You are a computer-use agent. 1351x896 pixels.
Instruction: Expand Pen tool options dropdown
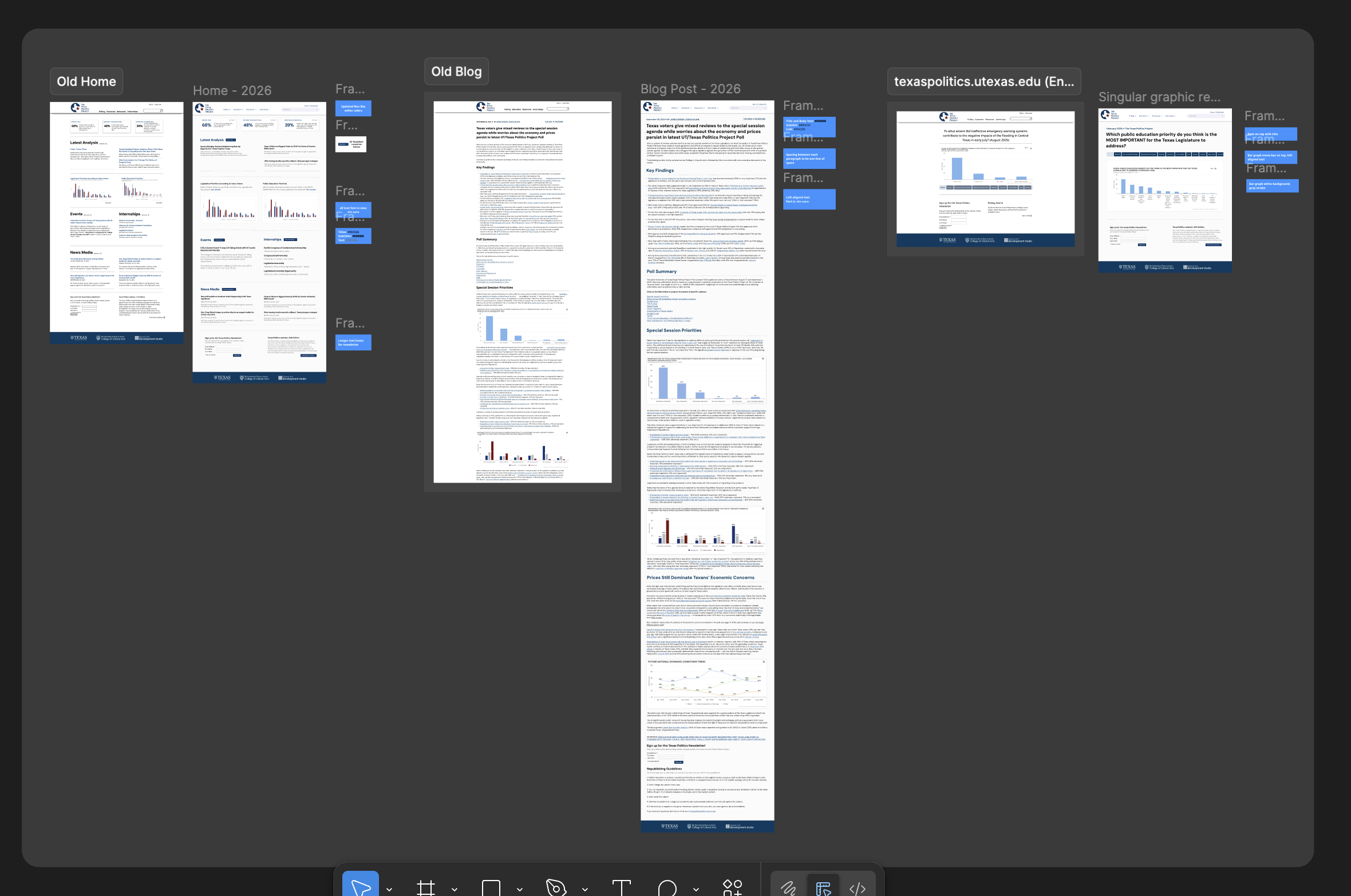tap(585, 889)
